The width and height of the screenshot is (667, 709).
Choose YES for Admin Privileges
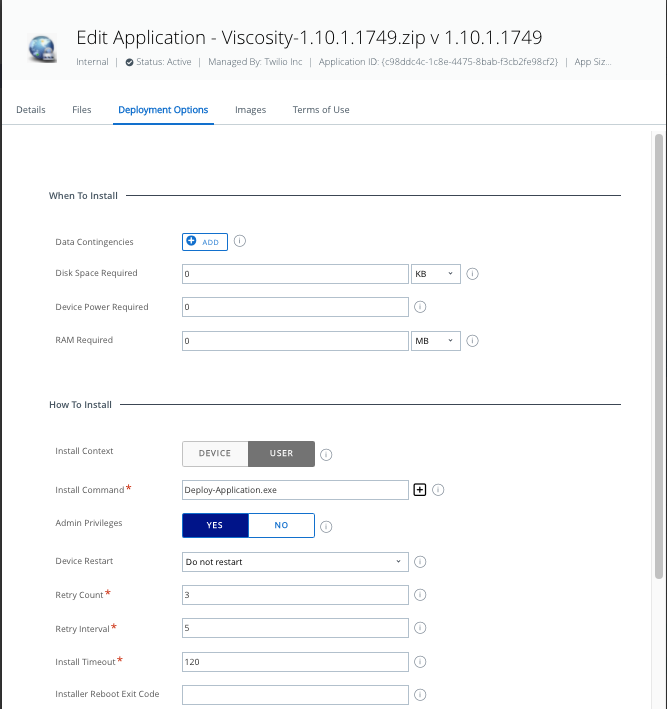(x=215, y=525)
